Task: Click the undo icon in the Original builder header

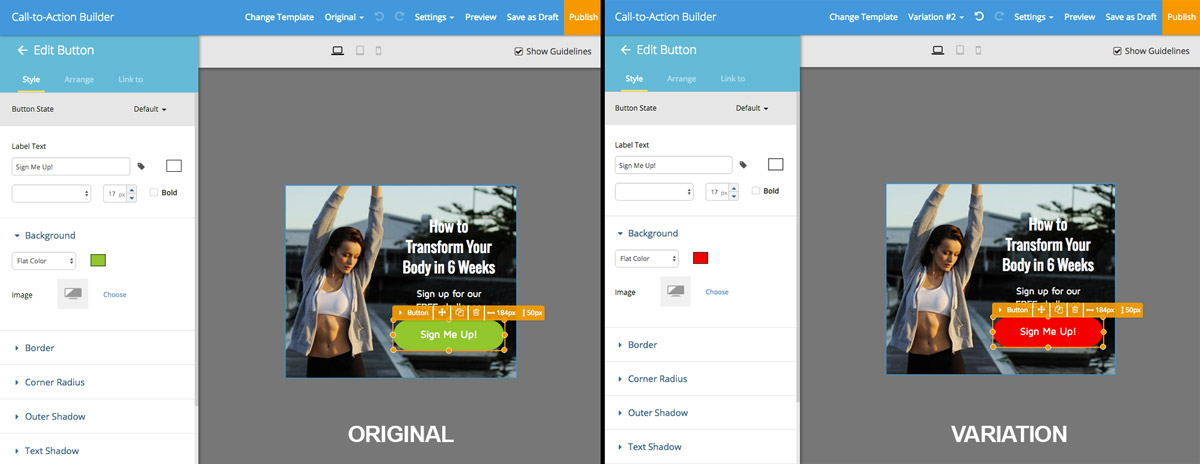Action: pyautogui.click(x=378, y=17)
